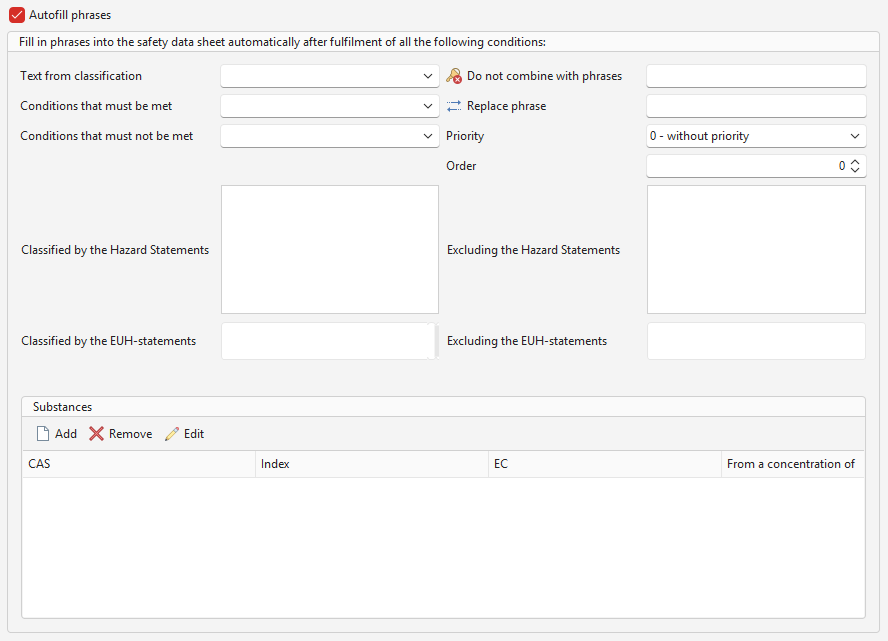Screen dimensions: 888x641
Task: Click the Autofill phrases label text
Action: [x=70, y=15]
